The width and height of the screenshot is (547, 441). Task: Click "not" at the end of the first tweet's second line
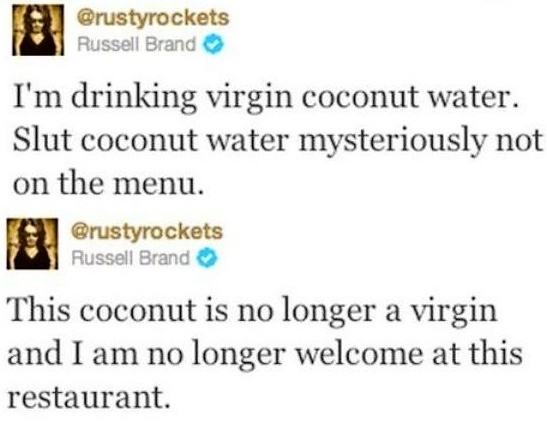[x=519, y=141]
